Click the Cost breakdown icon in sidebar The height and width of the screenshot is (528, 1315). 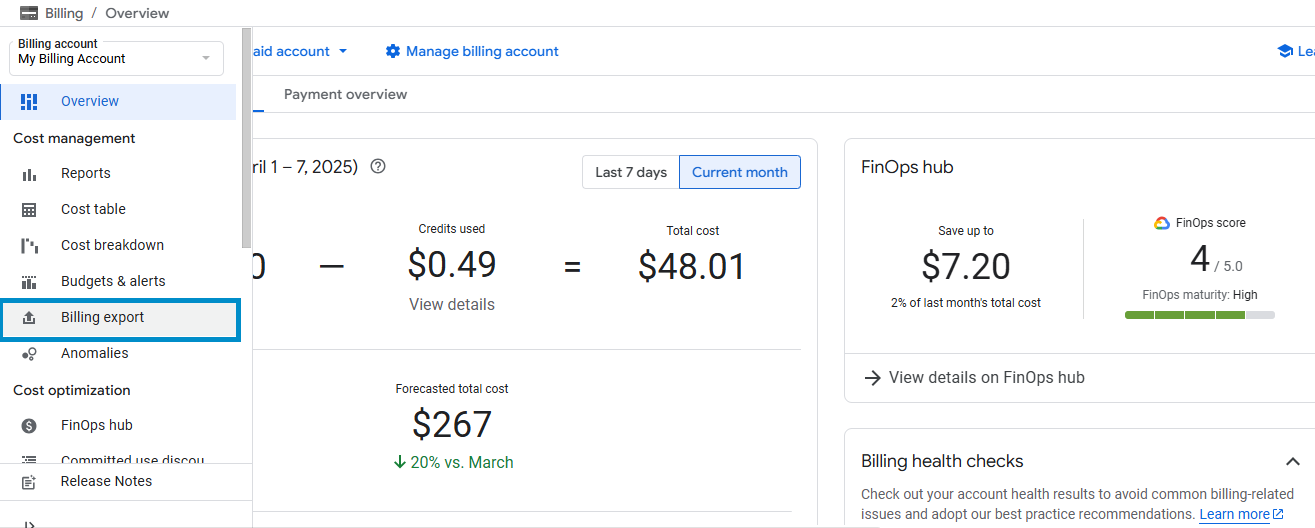point(29,246)
